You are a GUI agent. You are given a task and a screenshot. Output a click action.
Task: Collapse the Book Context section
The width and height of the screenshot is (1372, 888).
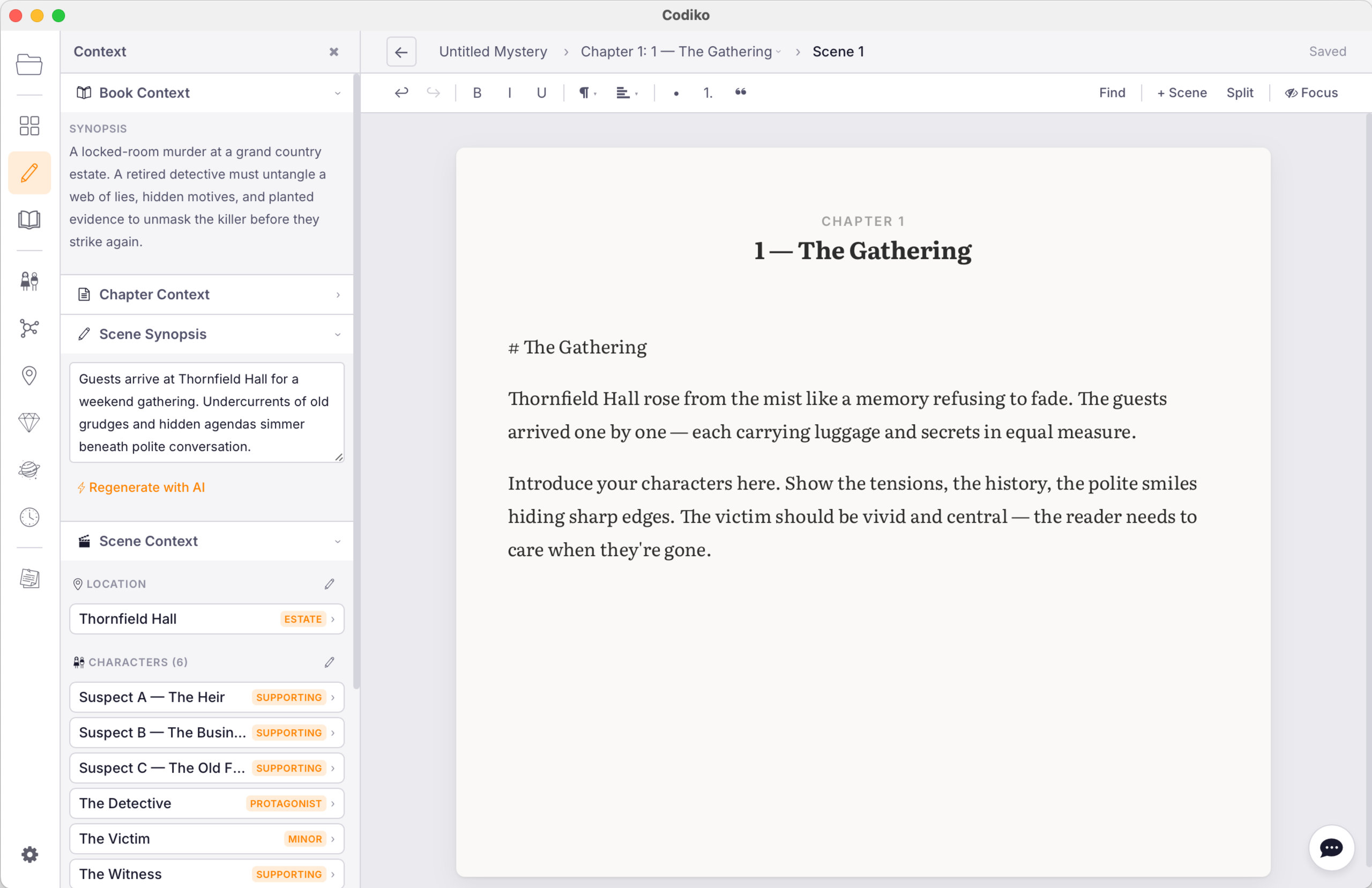tap(206, 93)
